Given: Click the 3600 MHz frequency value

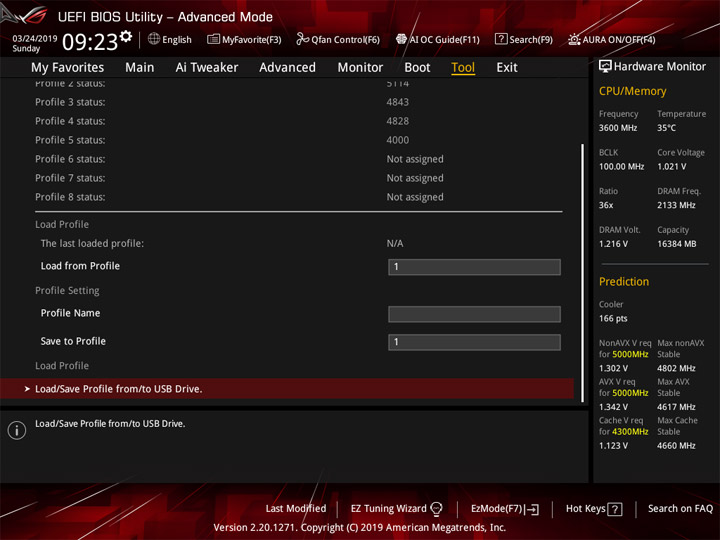Looking at the screenshot, I should click(x=618, y=128).
